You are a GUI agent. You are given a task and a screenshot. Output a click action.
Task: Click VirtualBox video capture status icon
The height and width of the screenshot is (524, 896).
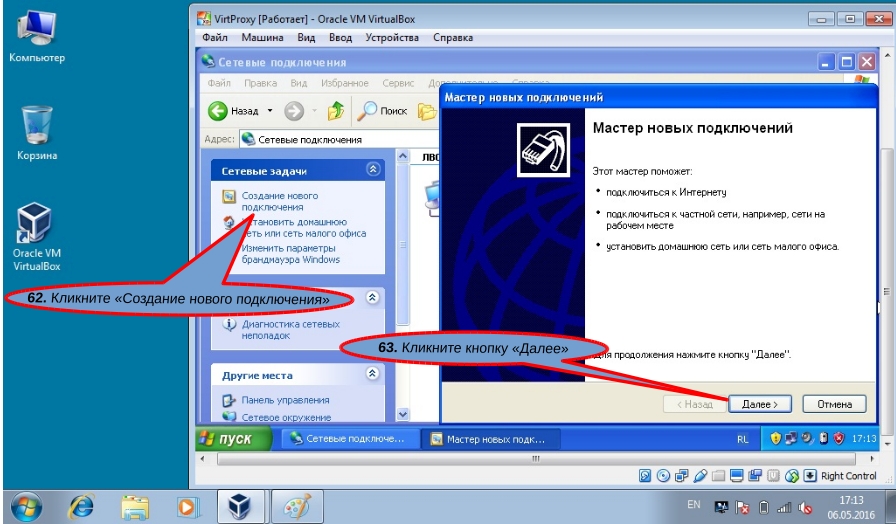pos(755,475)
